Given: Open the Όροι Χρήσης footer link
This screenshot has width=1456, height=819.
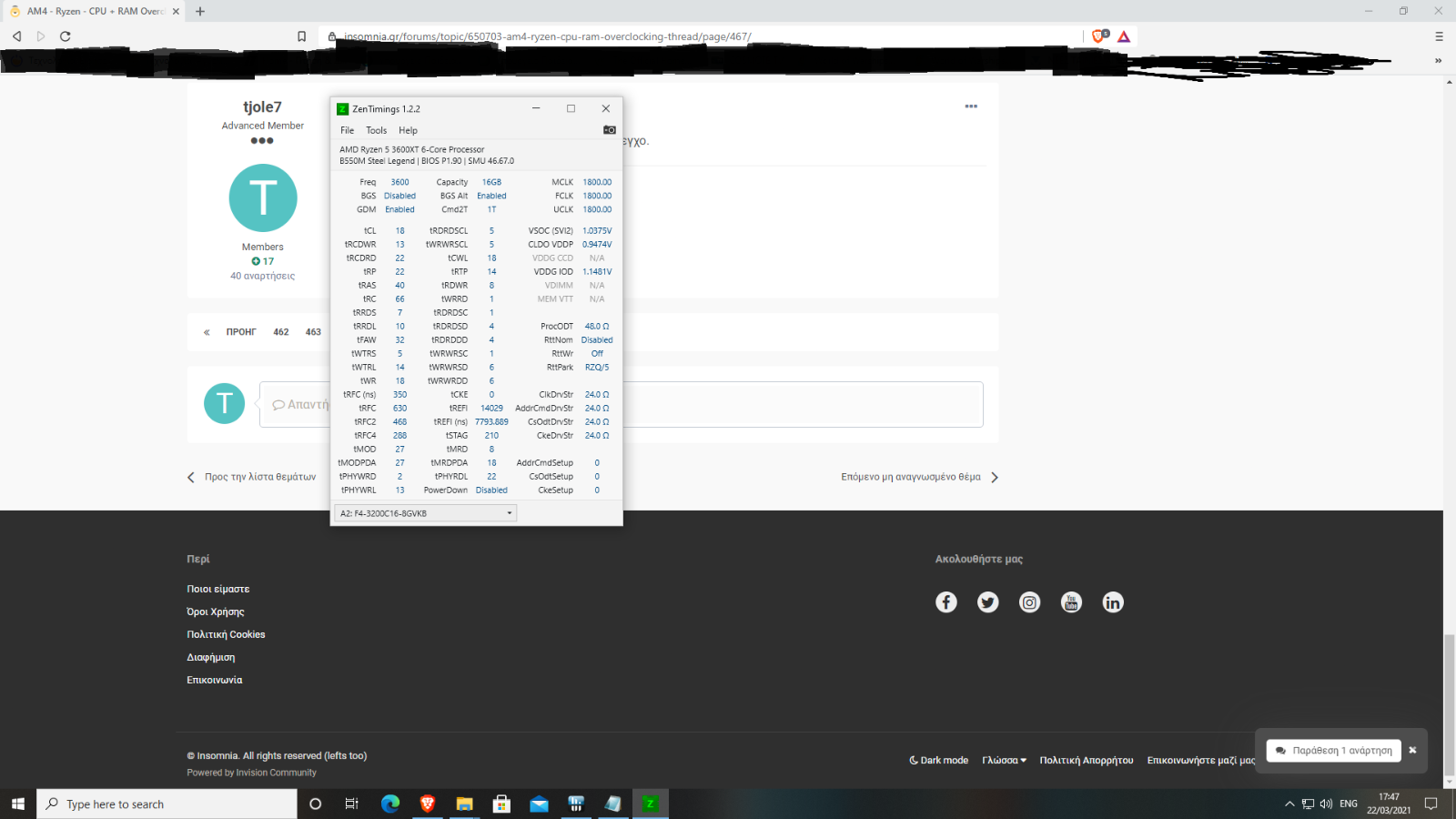Looking at the screenshot, I should (215, 612).
